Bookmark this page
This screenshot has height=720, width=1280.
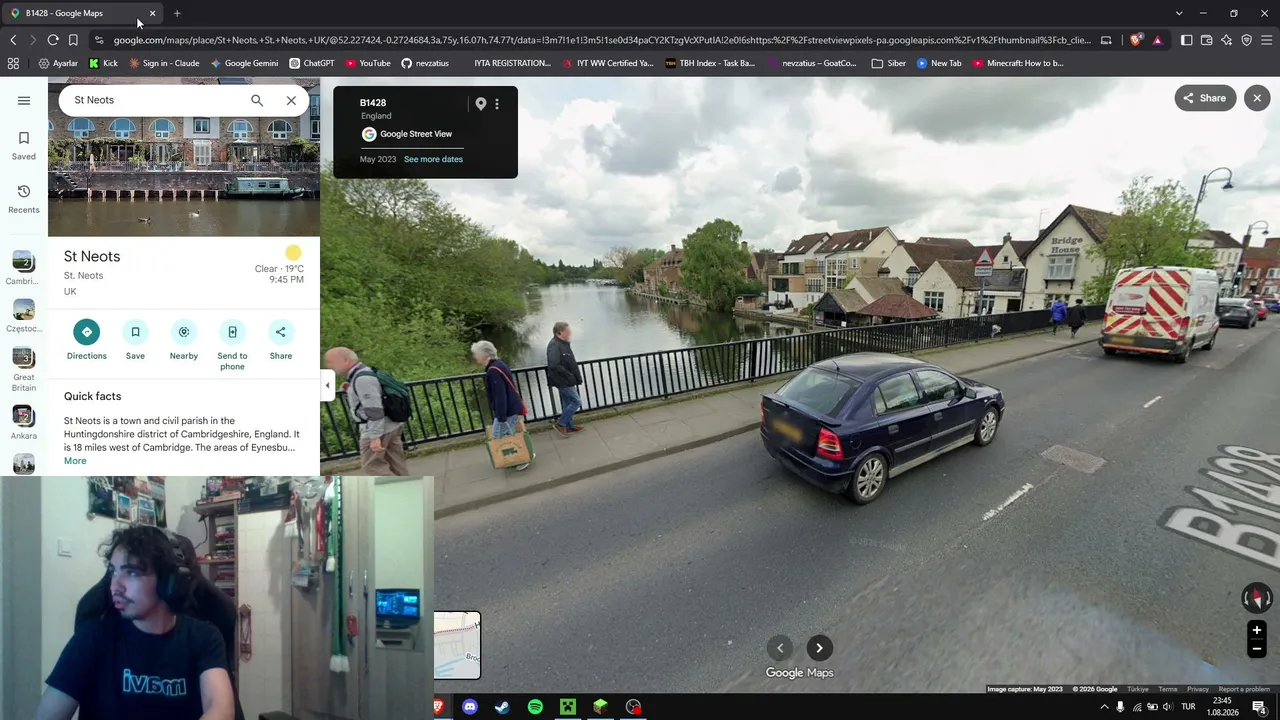[x=73, y=40]
